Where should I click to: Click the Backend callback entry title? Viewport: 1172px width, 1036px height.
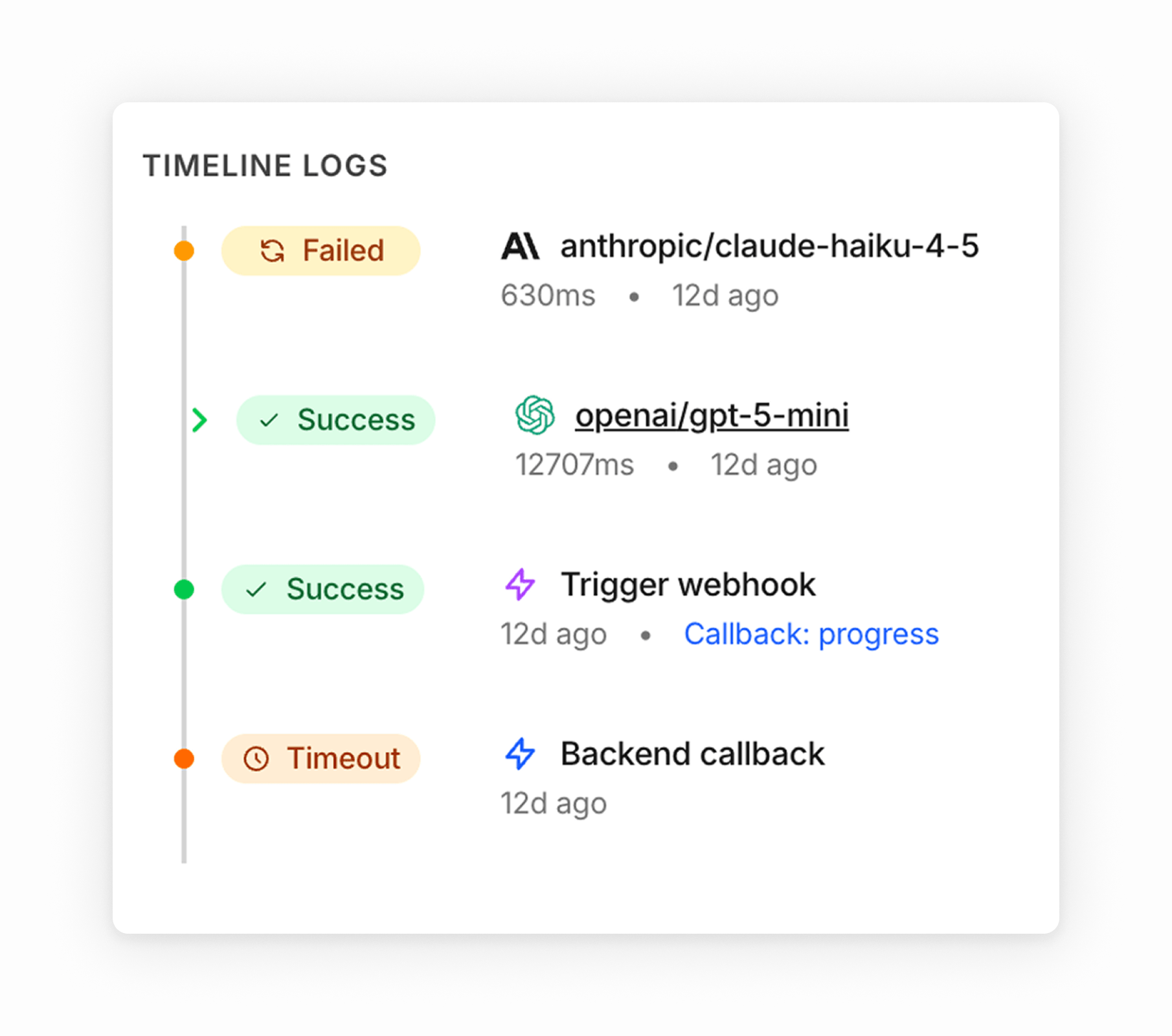692,754
